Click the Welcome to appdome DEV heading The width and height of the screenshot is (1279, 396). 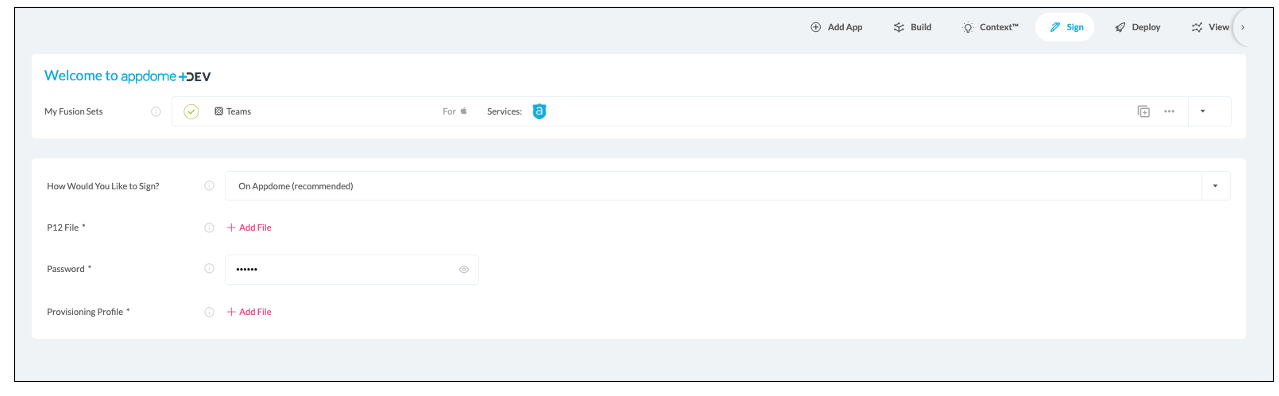pyautogui.click(x=127, y=76)
